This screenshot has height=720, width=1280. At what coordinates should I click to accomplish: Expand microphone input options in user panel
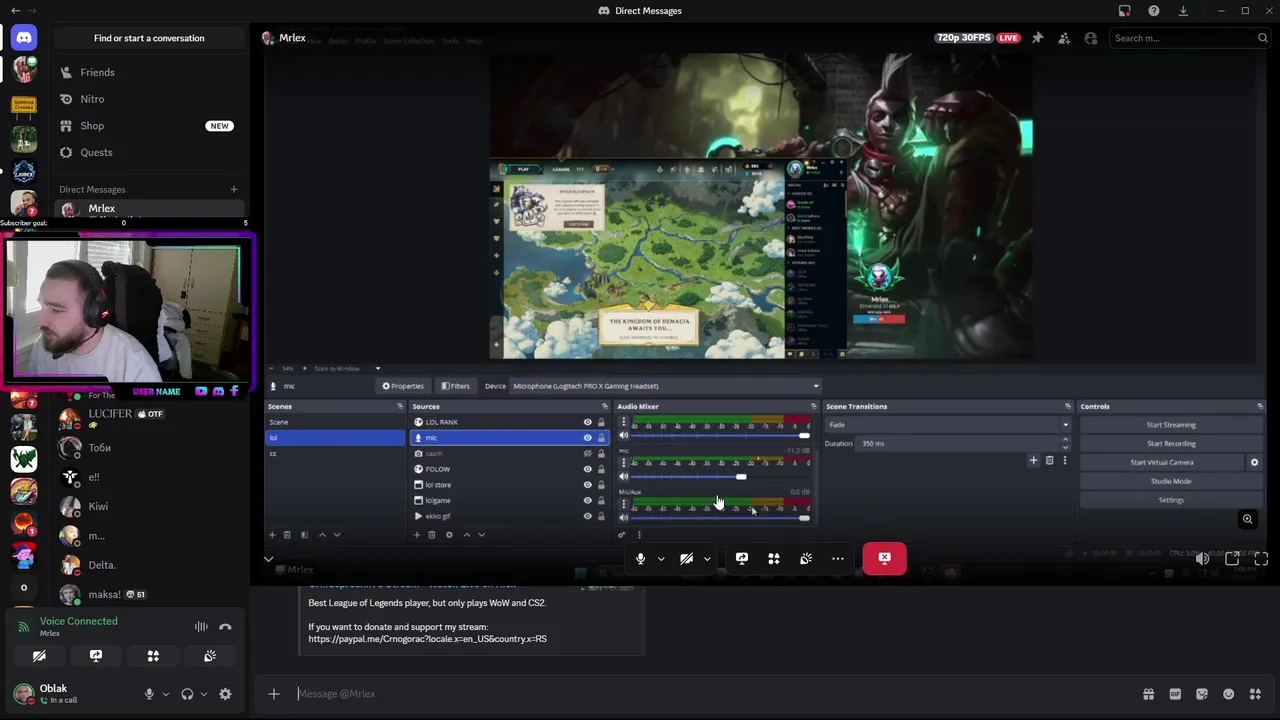165,694
